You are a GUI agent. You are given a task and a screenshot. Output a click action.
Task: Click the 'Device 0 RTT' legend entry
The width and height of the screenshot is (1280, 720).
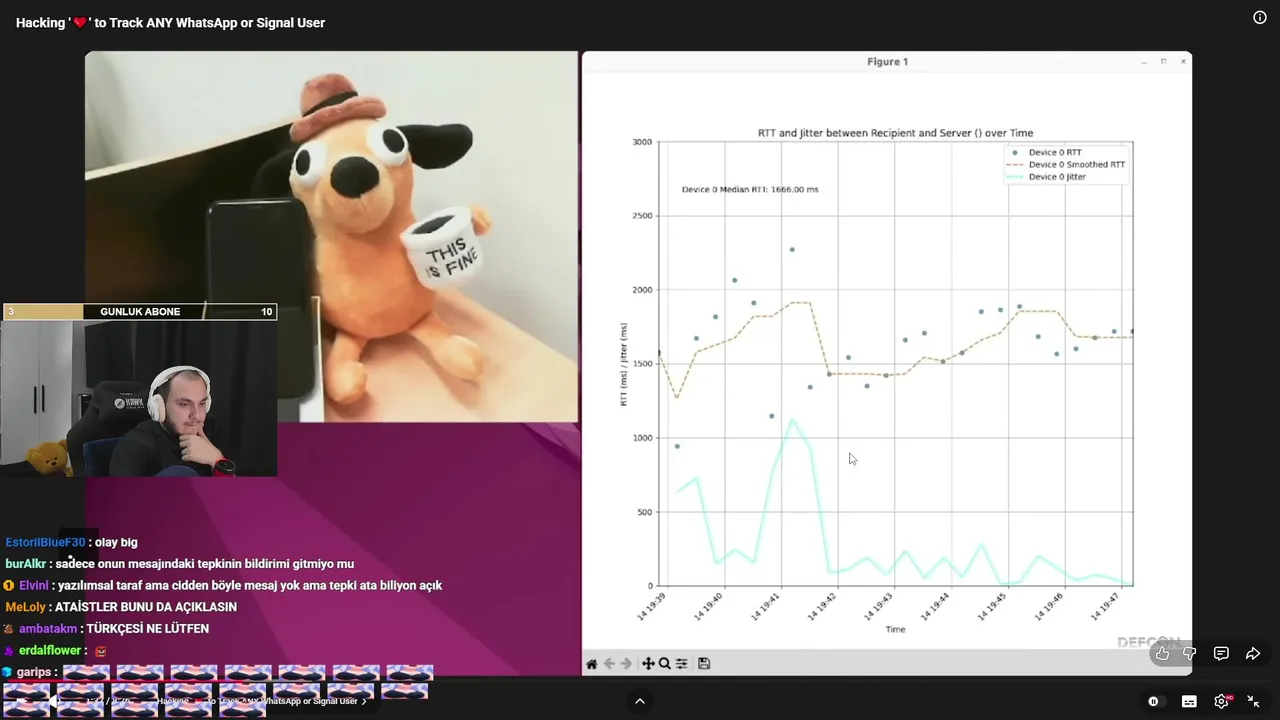click(1055, 153)
